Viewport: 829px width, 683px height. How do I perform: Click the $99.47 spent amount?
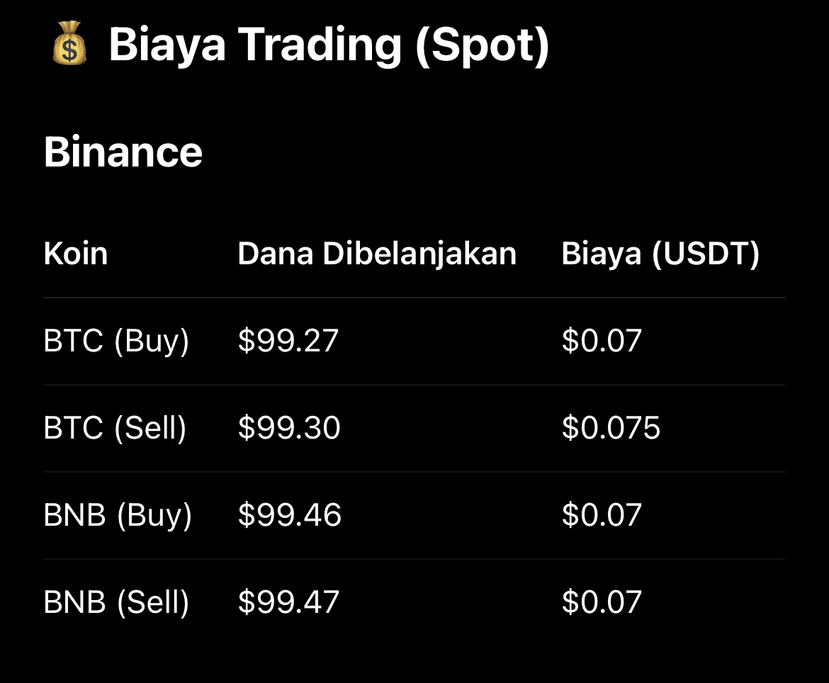click(289, 602)
